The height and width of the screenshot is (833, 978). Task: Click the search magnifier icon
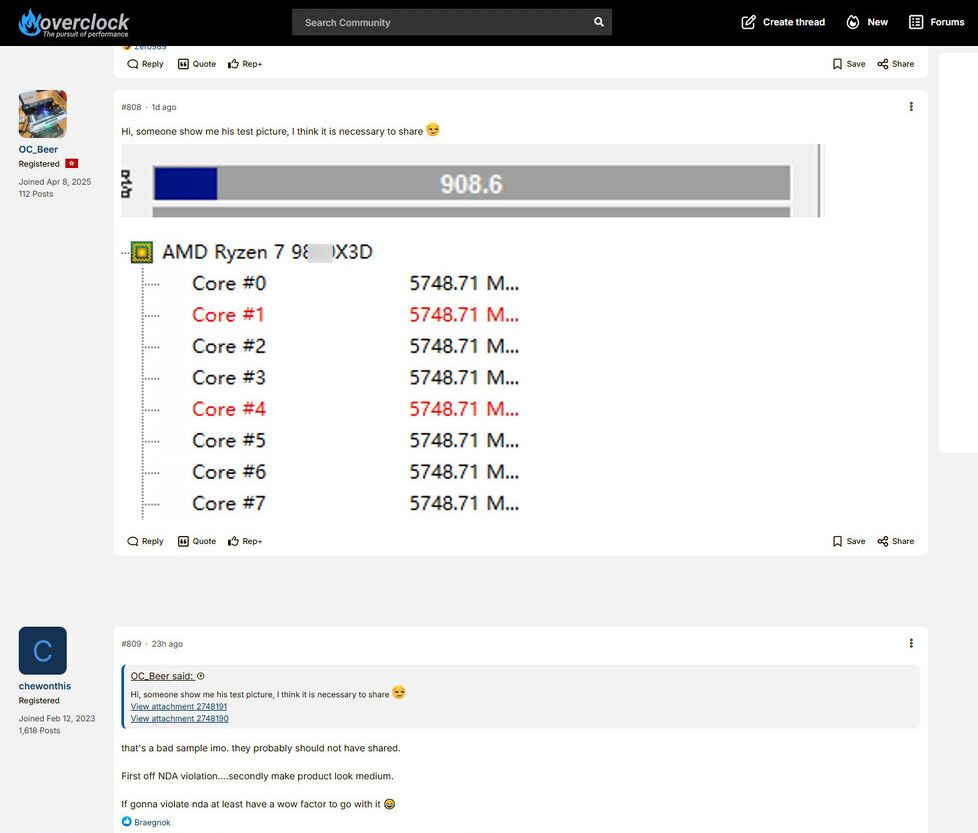click(x=598, y=22)
